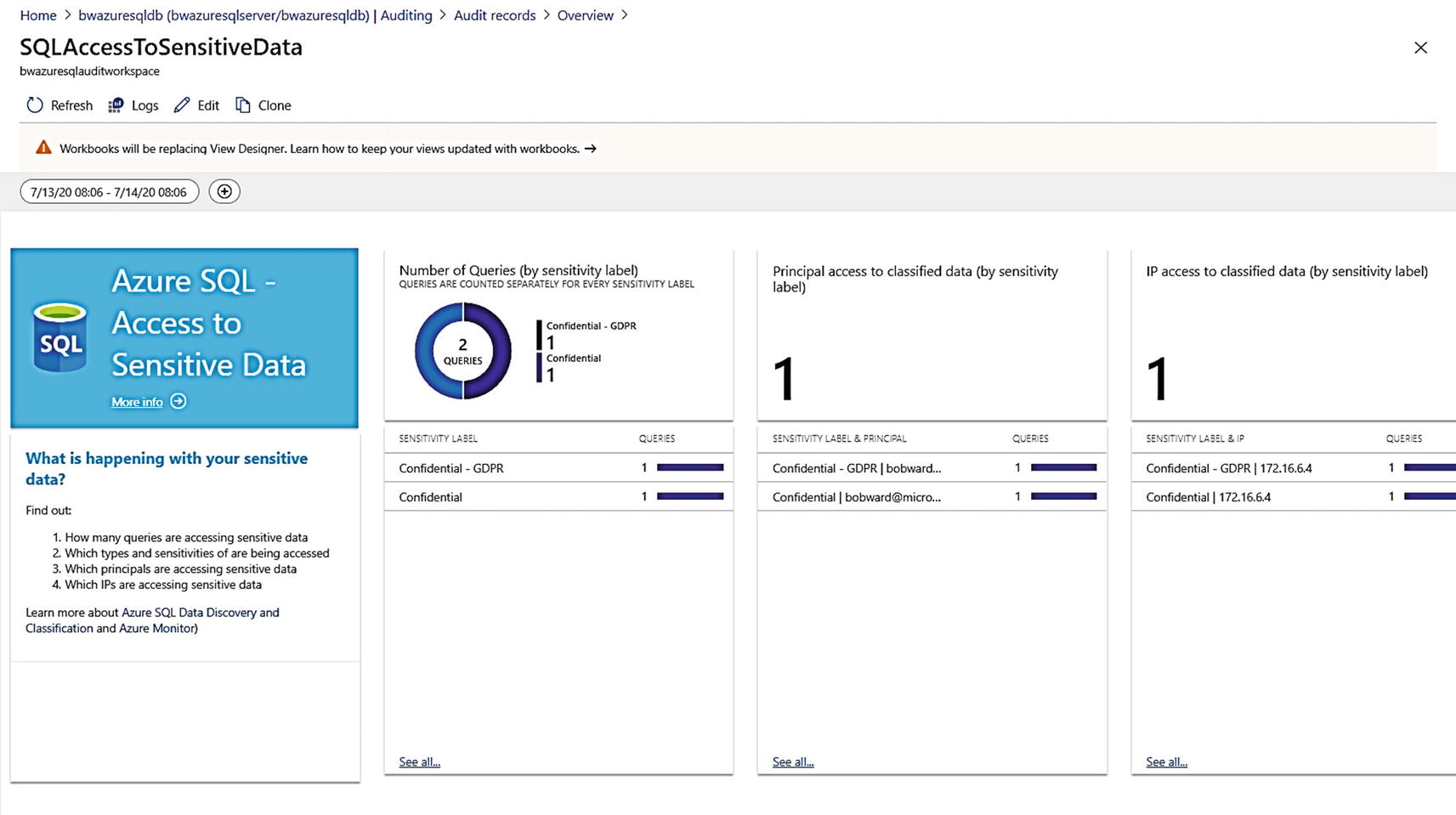This screenshot has width=1456, height=815.
Task: Click See all under Number of Queries
Action: tap(420, 761)
